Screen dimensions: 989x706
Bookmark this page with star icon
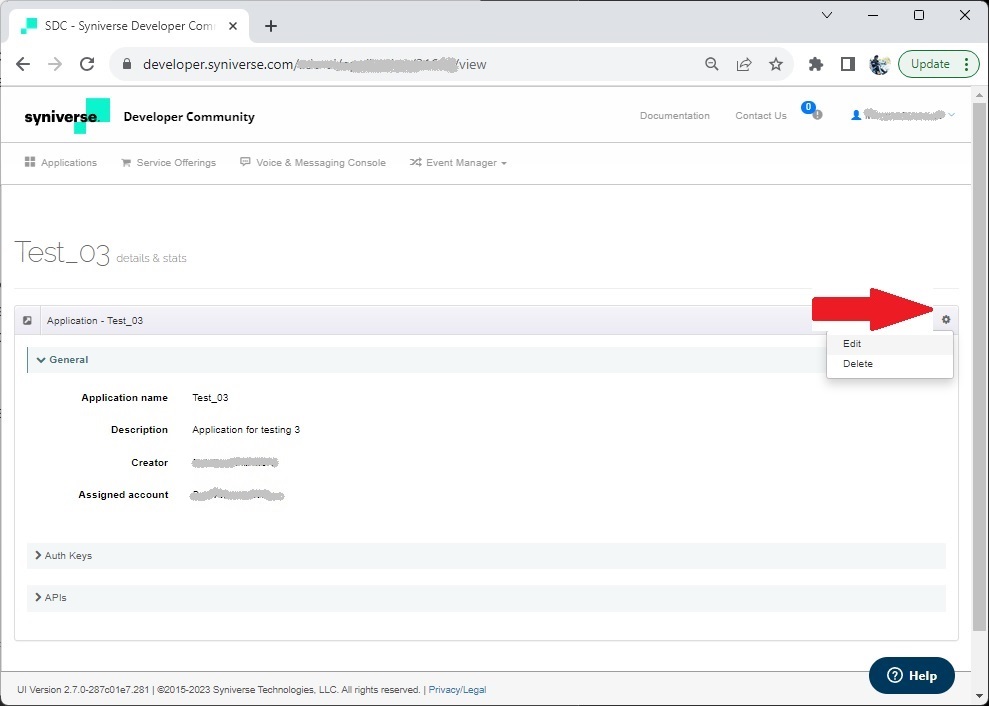[776, 64]
